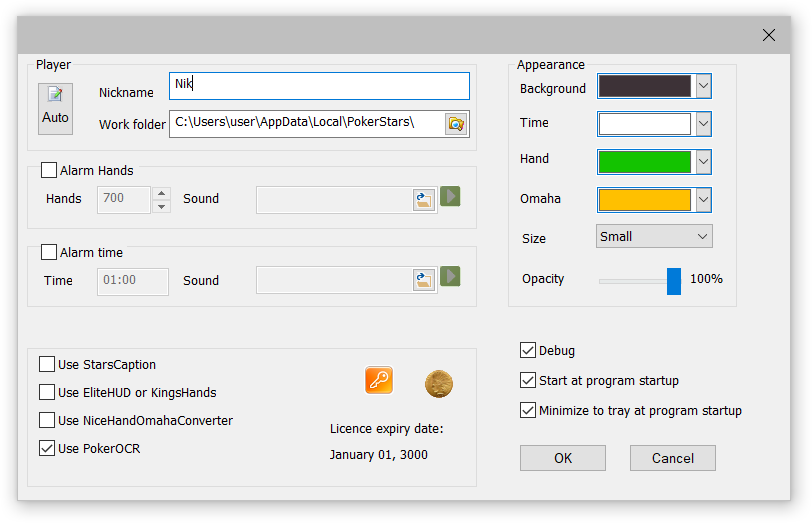Open the Size dropdown showing Small
Image resolution: width=812 pixels, height=523 pixels.
tap(654, 237)
